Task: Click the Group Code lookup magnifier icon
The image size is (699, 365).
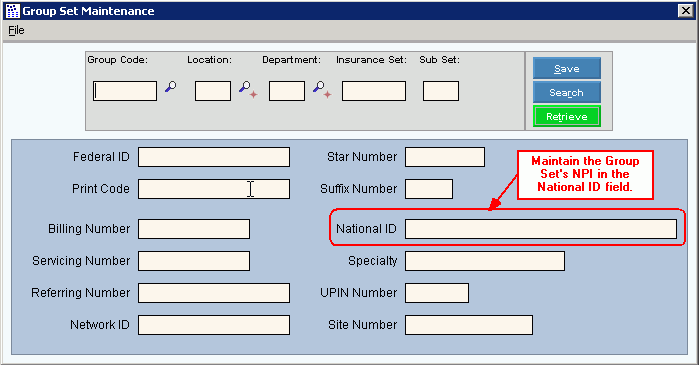Action: tap(171, 86)
